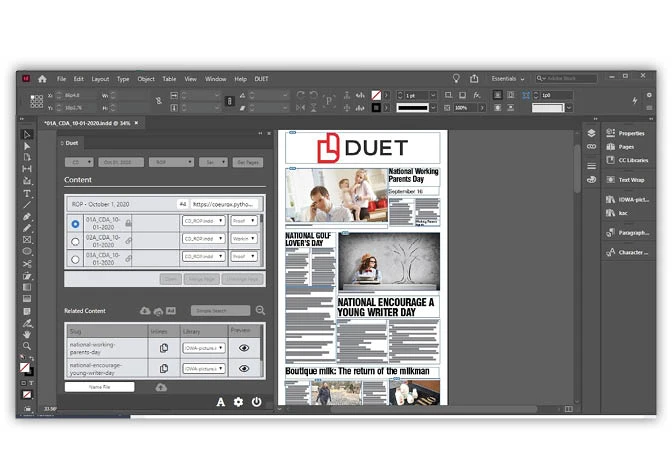Click the Home icon in menu bar

pos(42,79)
